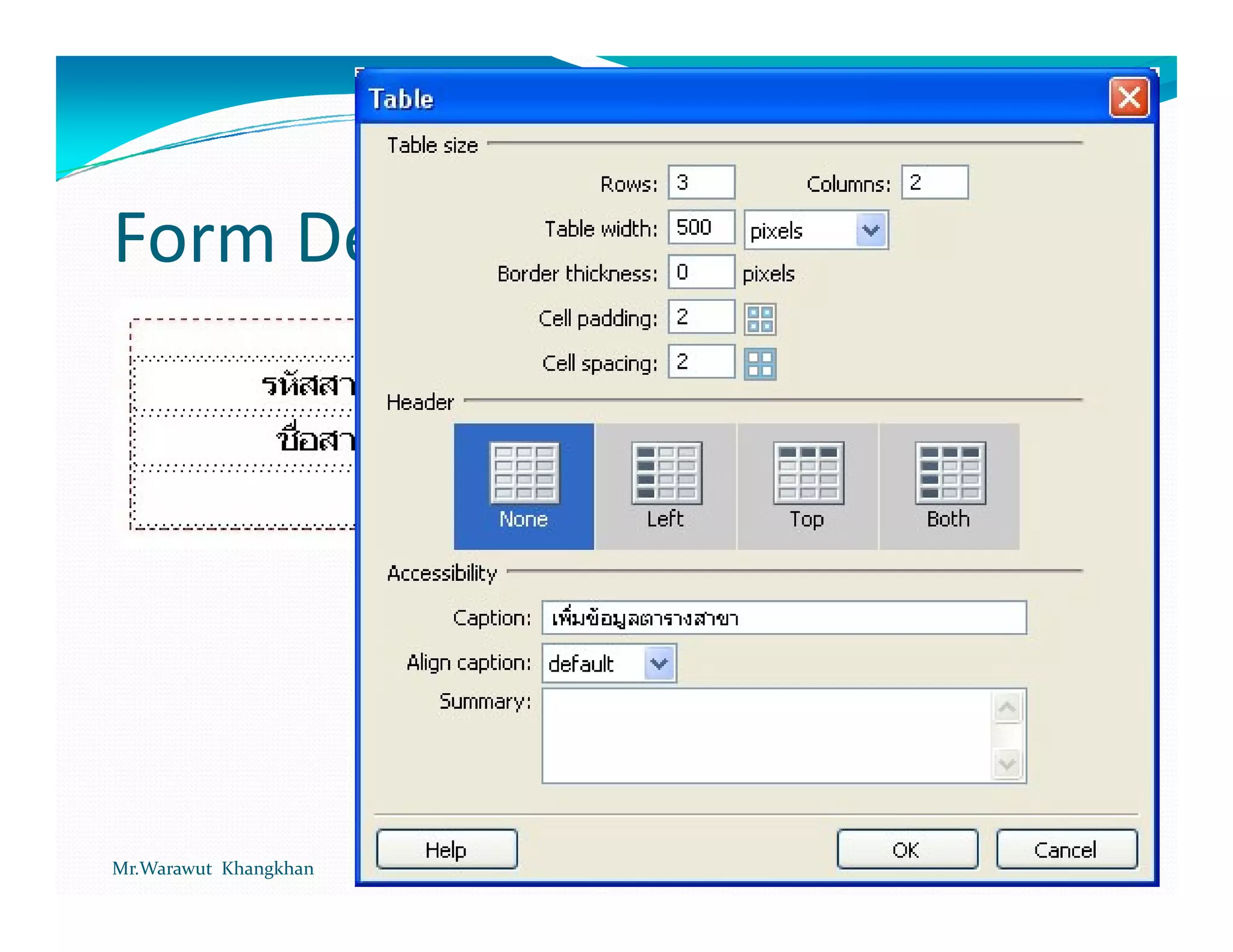Click the Summary scroll up arrow

pyautogui.click(x=1007, y=708)
